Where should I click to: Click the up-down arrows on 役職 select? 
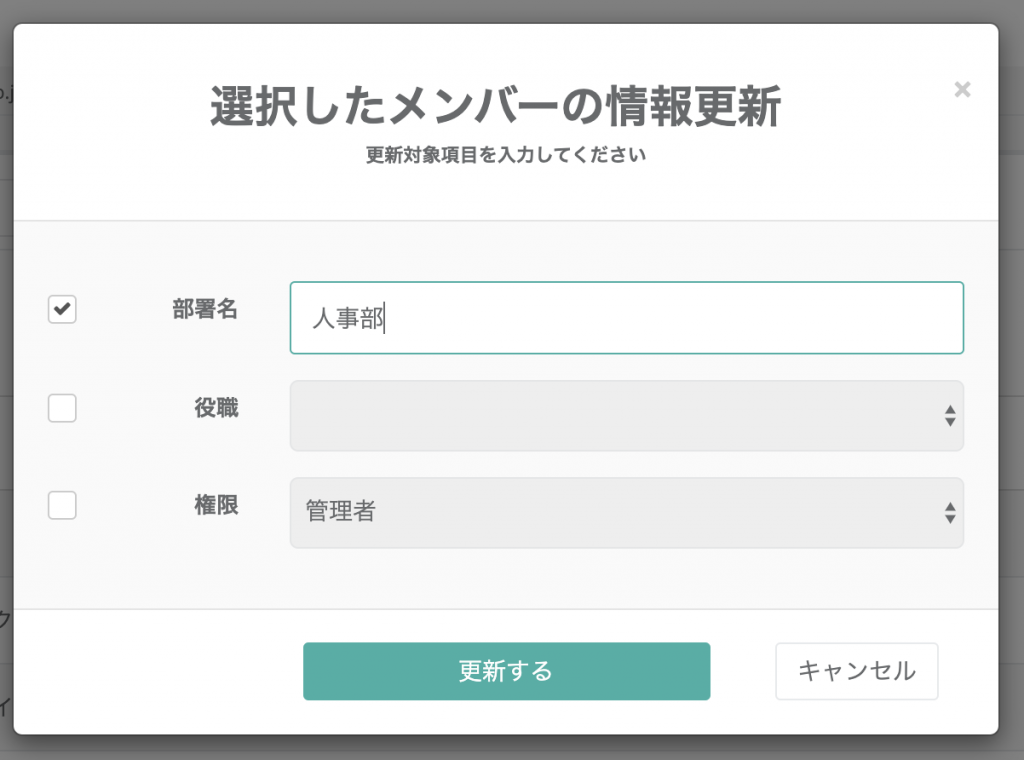pos(950,416)
